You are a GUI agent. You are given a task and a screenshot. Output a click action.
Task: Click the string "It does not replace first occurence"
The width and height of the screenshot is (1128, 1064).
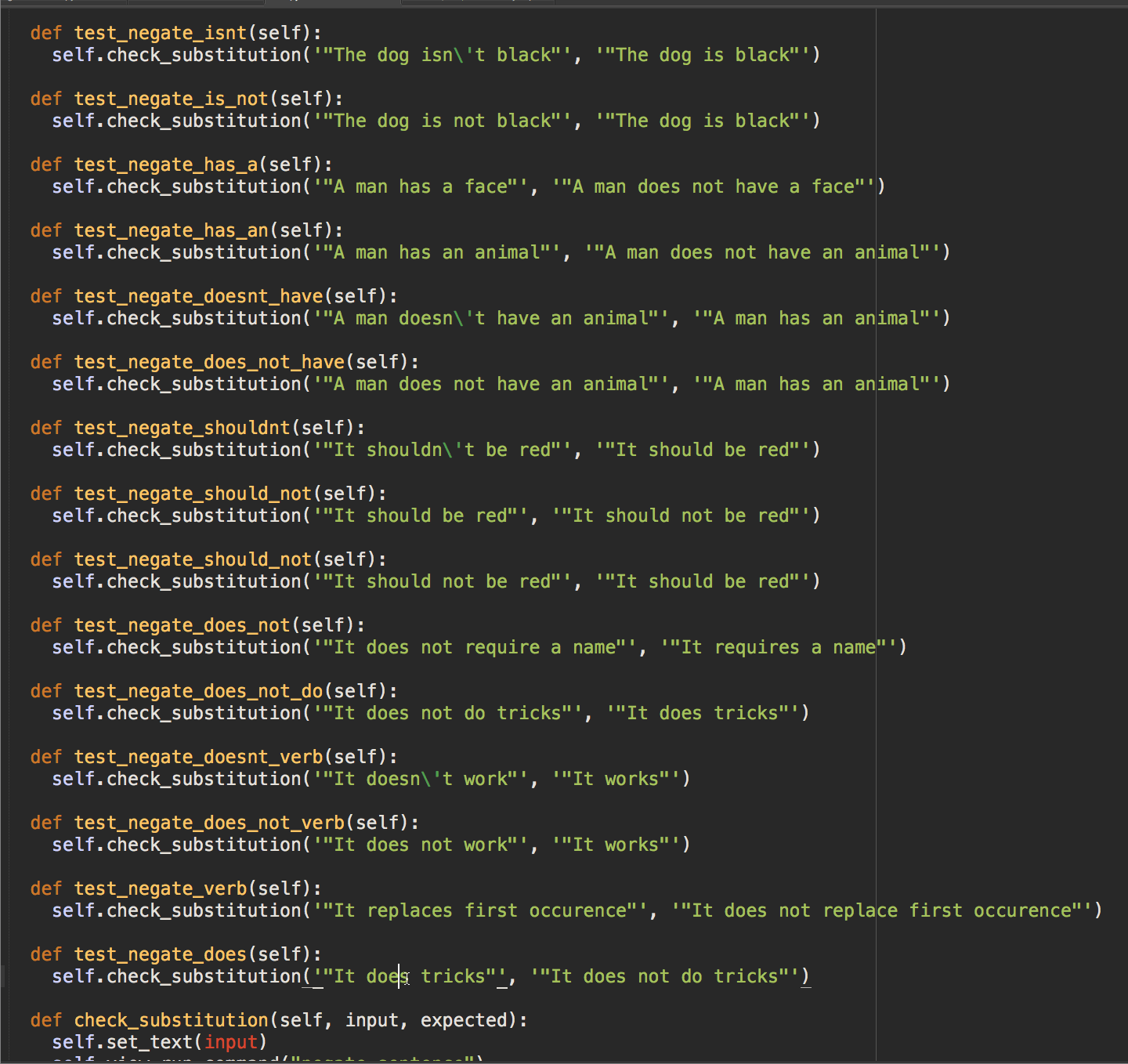point(882,910)
